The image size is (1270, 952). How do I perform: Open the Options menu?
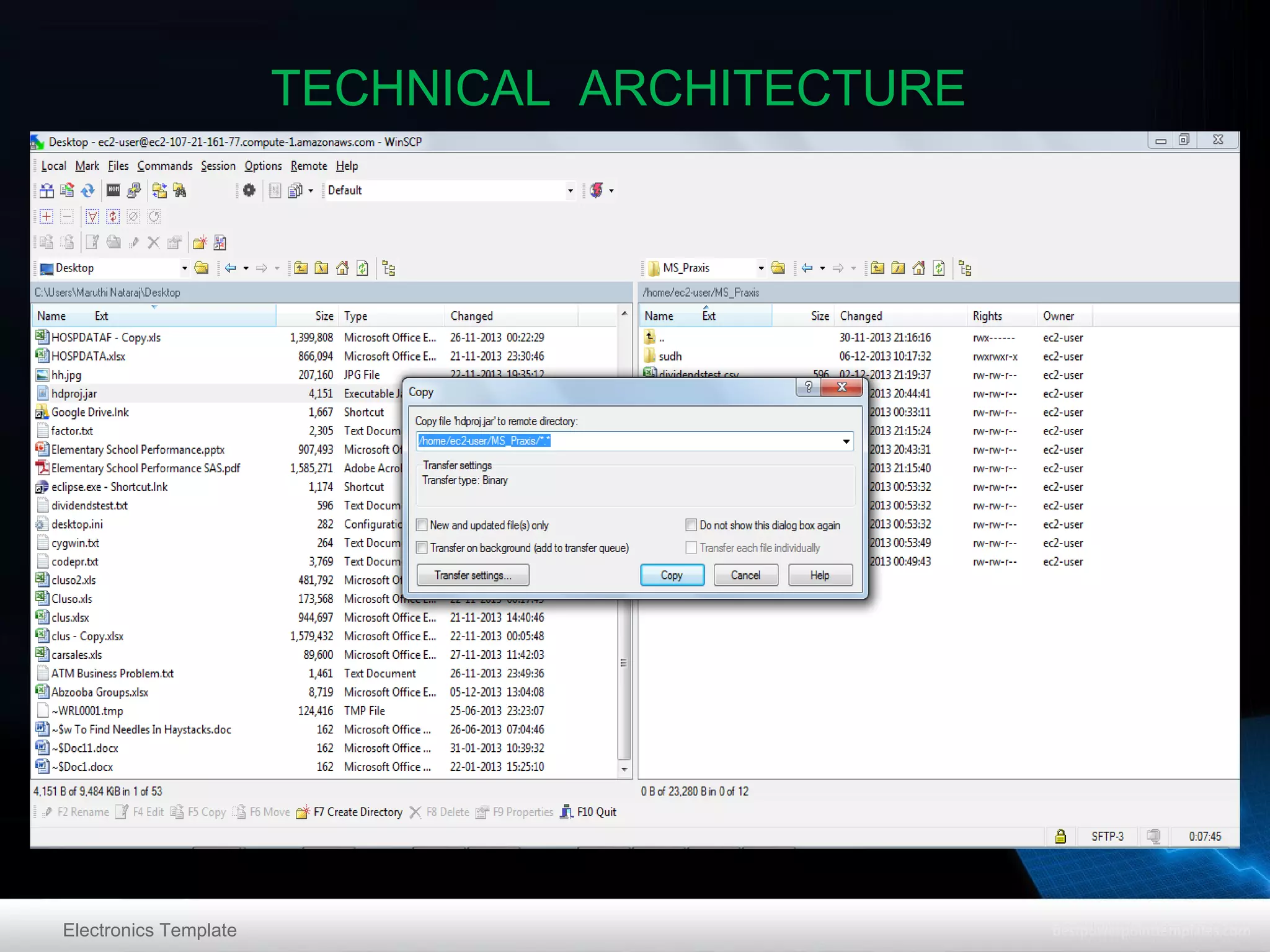coord(263,166)
